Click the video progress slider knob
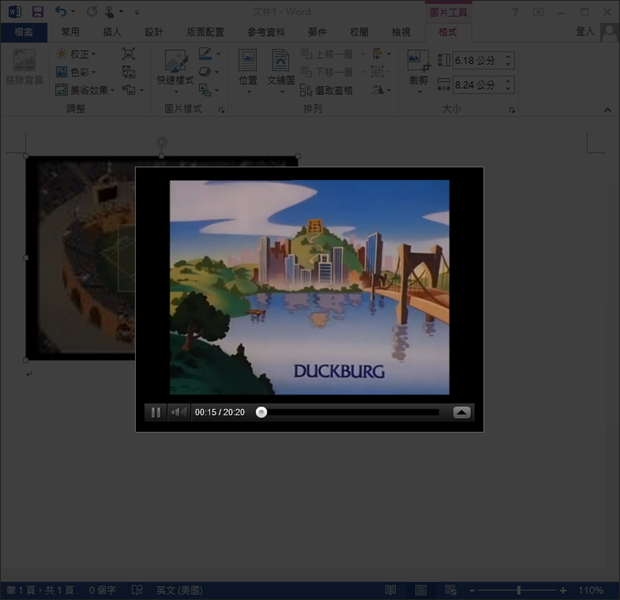 click(261, 412)
